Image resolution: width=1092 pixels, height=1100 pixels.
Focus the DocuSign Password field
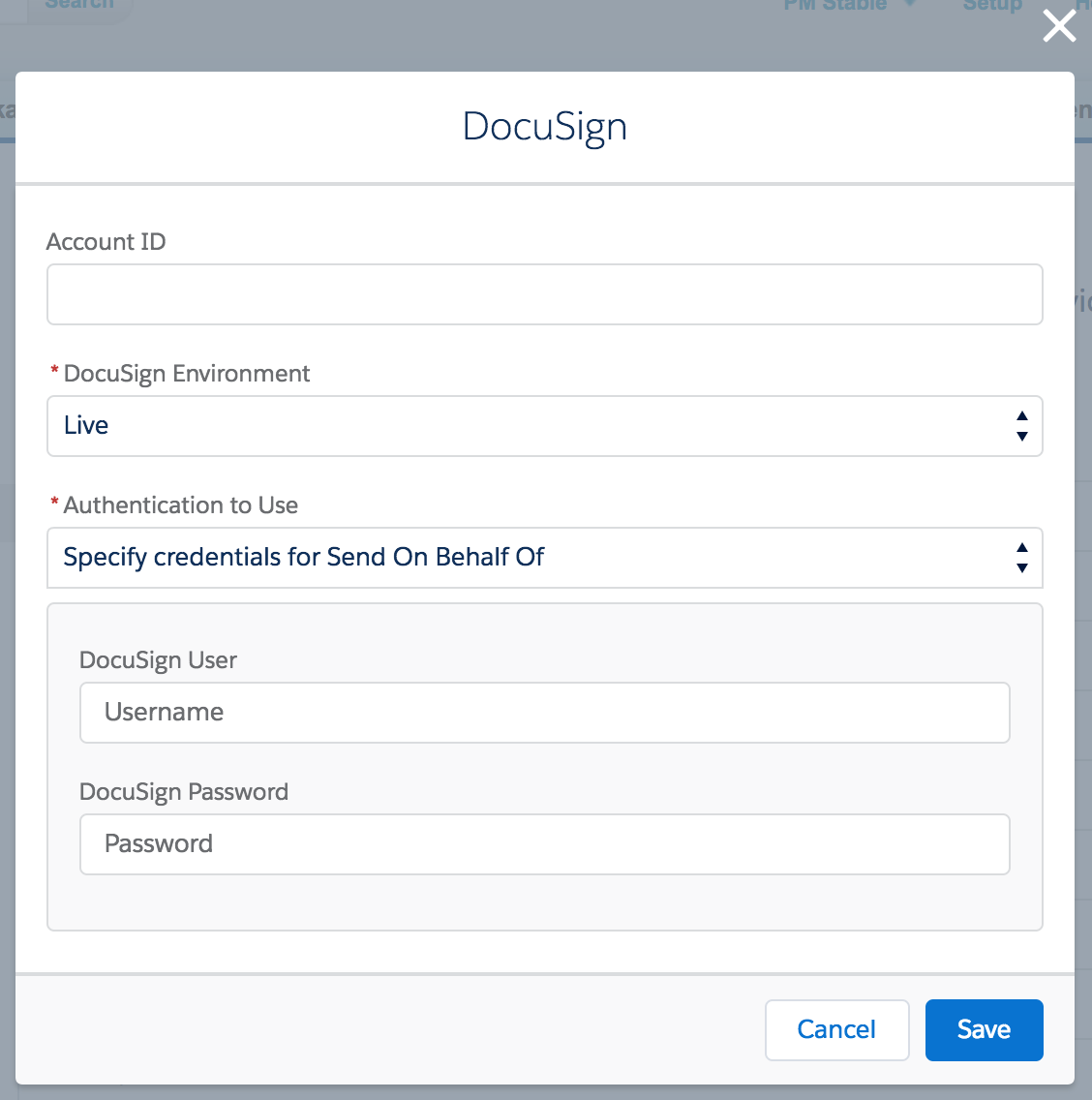tap(544, 844)
